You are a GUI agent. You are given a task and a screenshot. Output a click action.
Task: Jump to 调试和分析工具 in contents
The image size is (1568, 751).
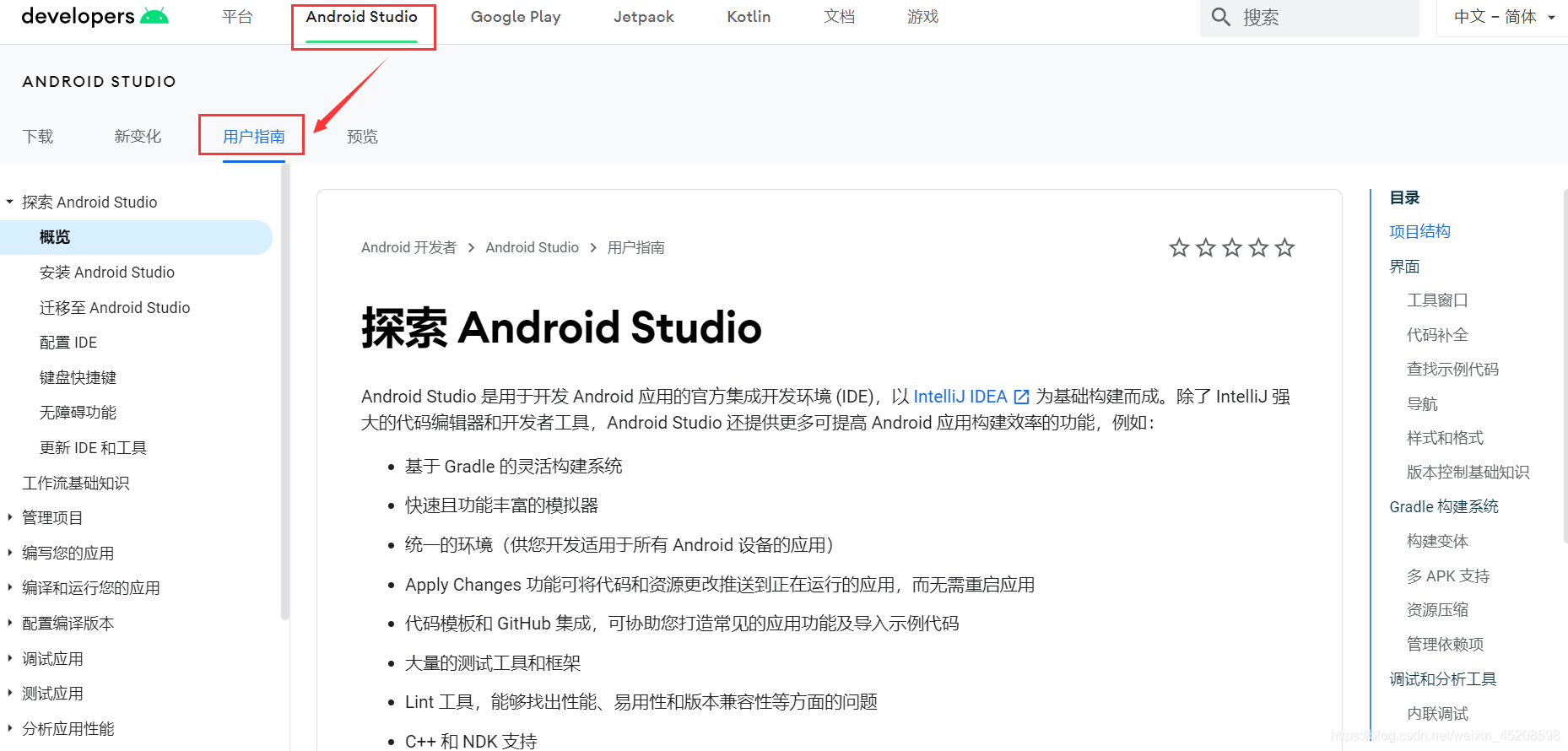tap(1442, 678)
